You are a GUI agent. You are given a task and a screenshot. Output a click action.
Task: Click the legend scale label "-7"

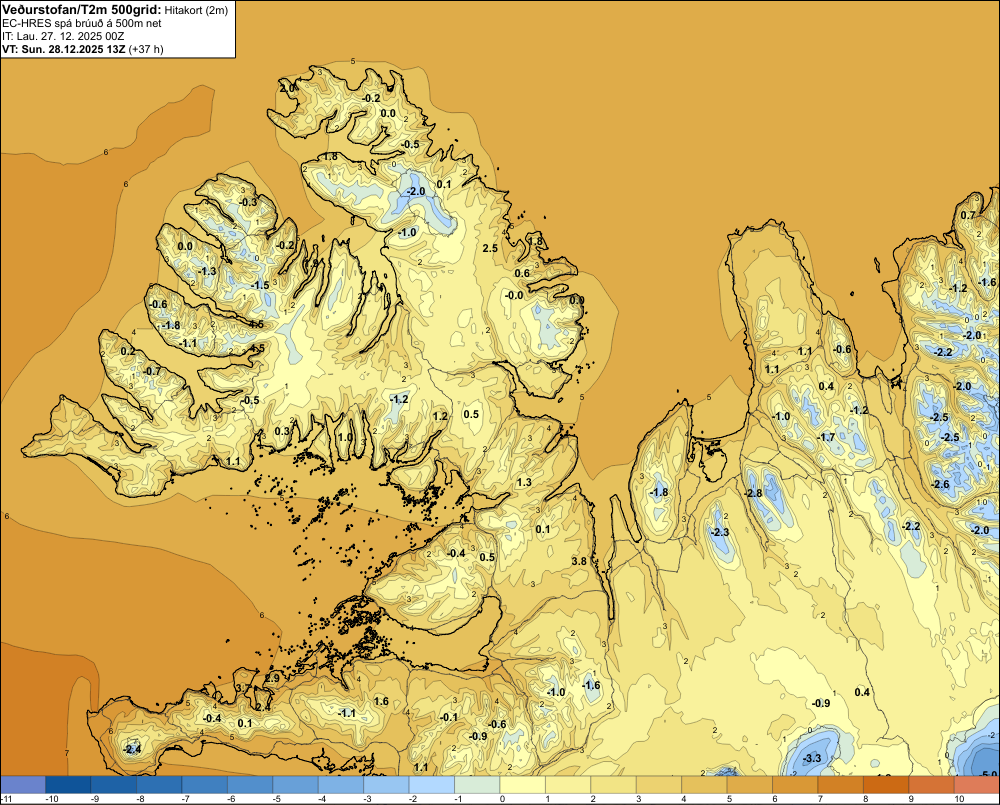[x=185, y=799]
